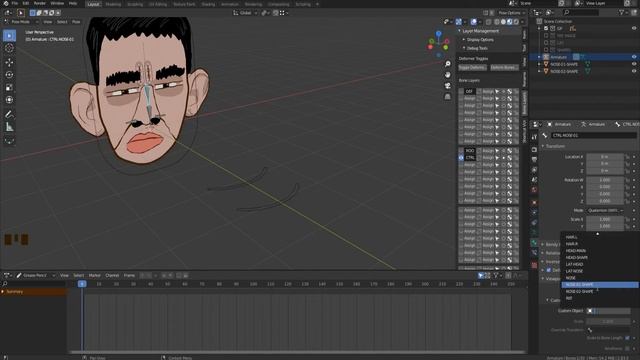Expand the Summary channel in timeline
This screenshot has width=640, height=360.
[3, 292]
